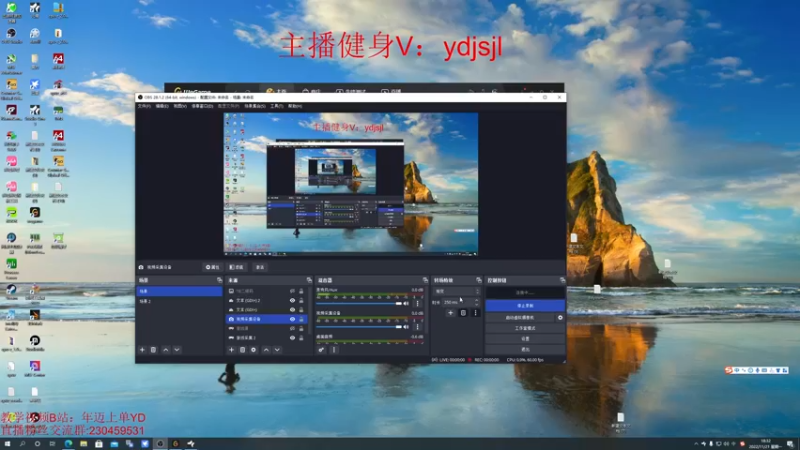Viewport: 800px width, 450px height.
Task: Move the selected scene down
Action: 177,350
